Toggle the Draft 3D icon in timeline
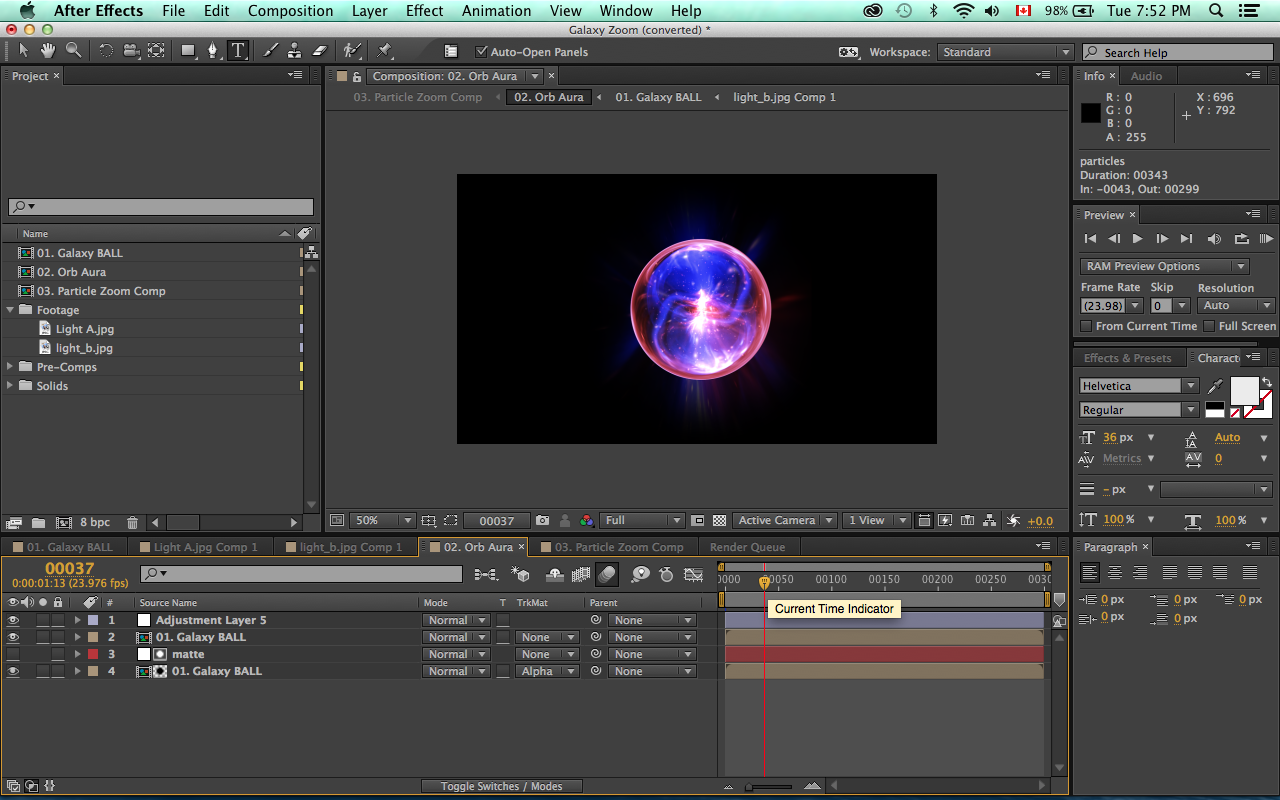The image size is (1280, 800). point(520,574)
